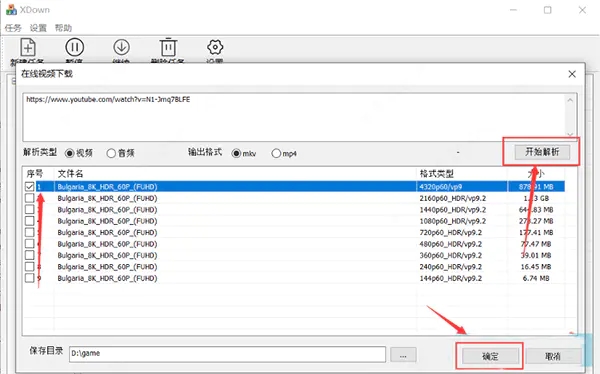
Task: Click the Pause toolbar icon
Action: pyautogui.click(x=74, y=47)
